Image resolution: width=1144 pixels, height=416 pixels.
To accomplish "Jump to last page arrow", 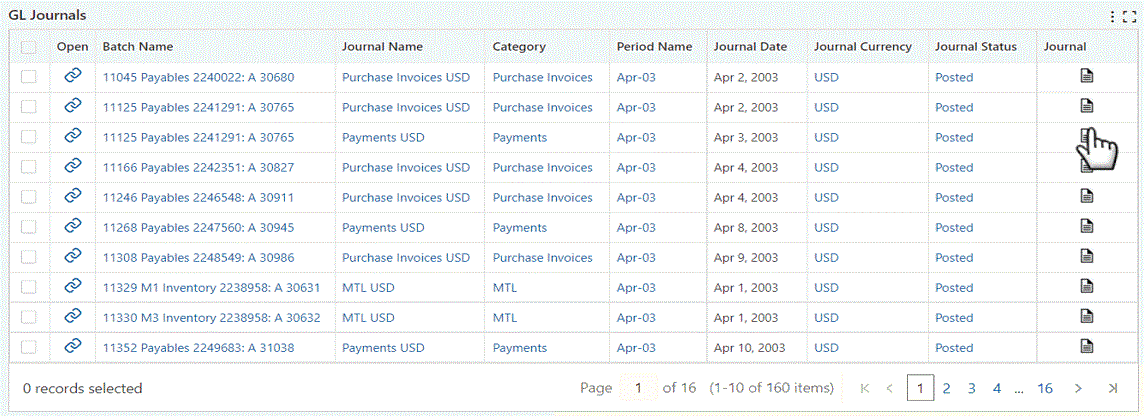I will (x=1112, y=388).
